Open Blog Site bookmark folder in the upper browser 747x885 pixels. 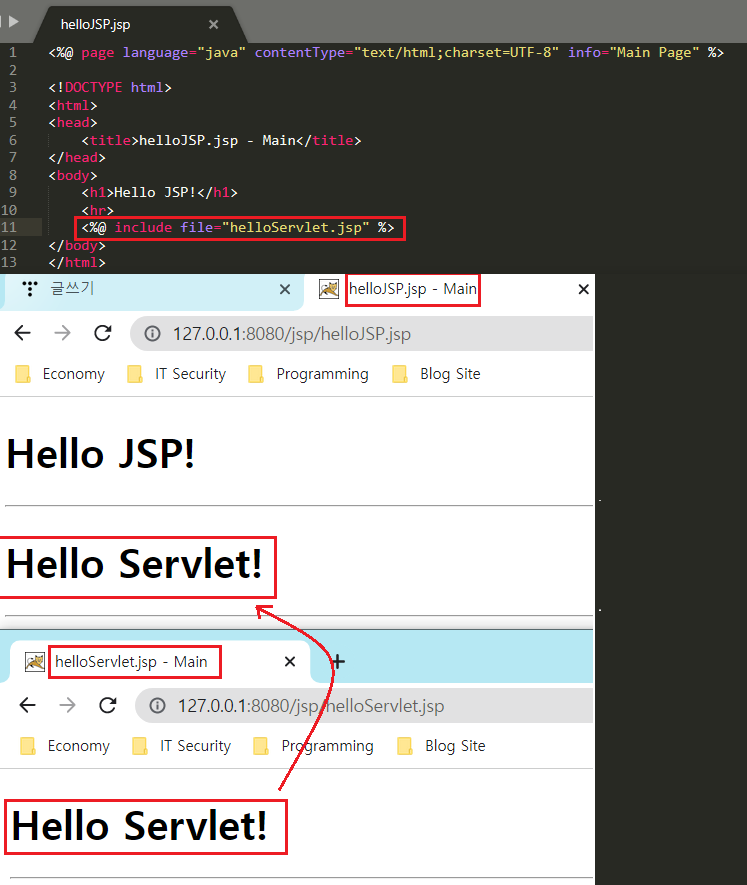pyautogui.click(x=436, y=374)
